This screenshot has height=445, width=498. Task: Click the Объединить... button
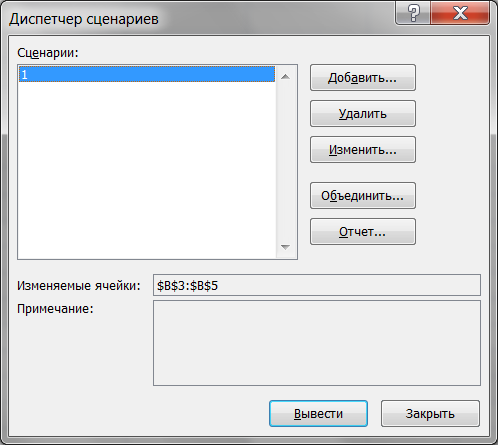[x=363, y=196]
